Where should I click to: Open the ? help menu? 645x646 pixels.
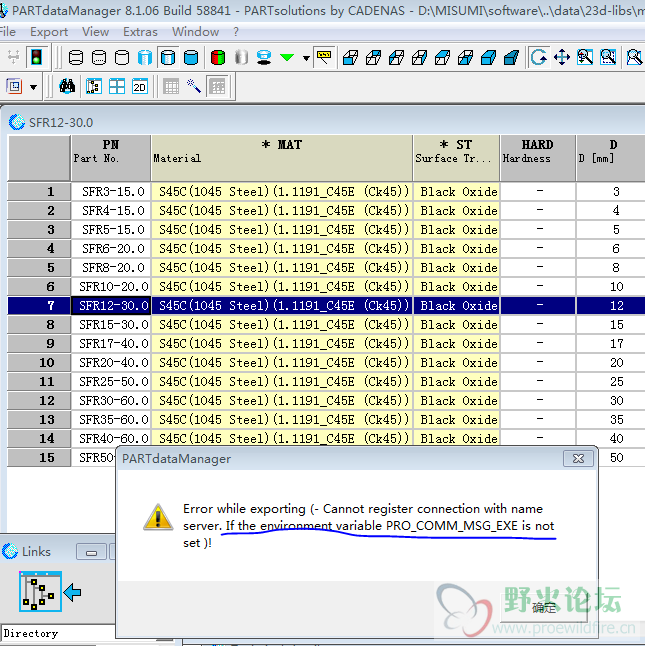click(x=236, y=32)
